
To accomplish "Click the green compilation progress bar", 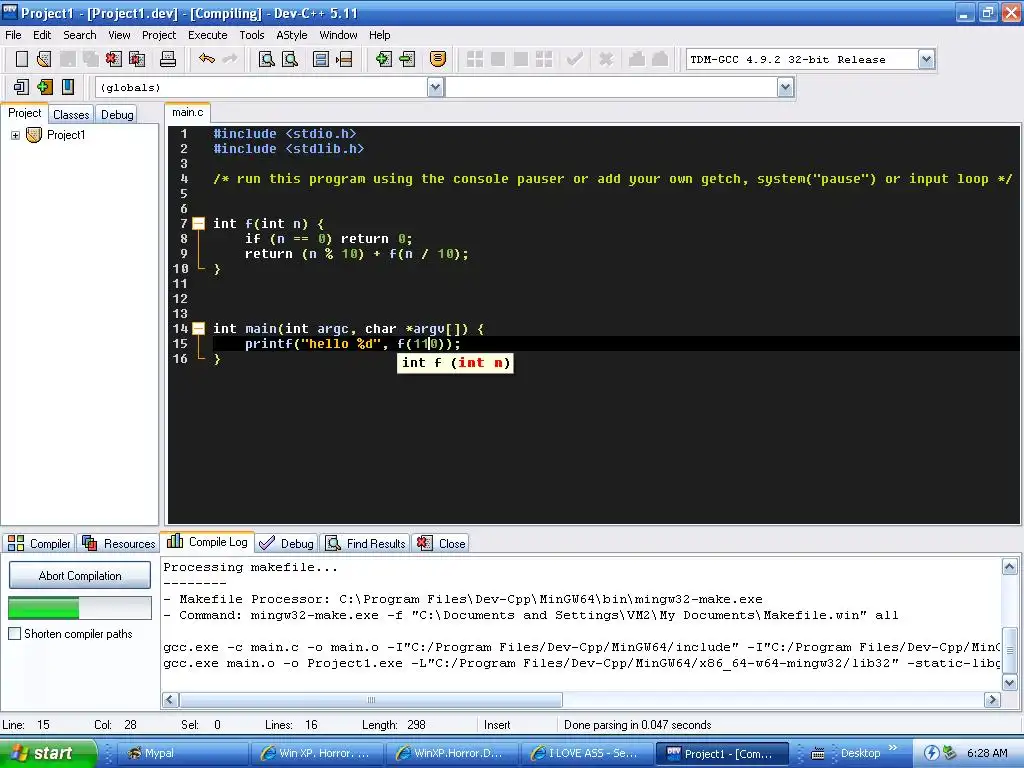I will [80, 608].
